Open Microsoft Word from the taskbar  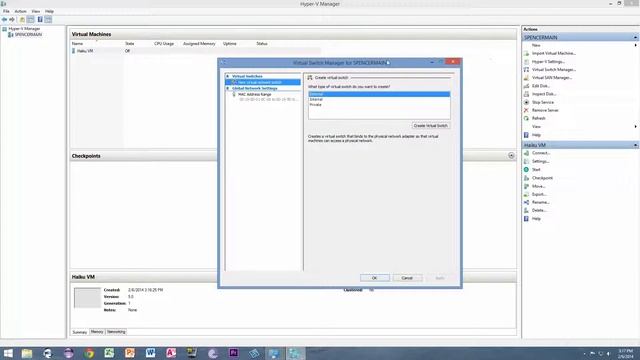tap(150, 353)
